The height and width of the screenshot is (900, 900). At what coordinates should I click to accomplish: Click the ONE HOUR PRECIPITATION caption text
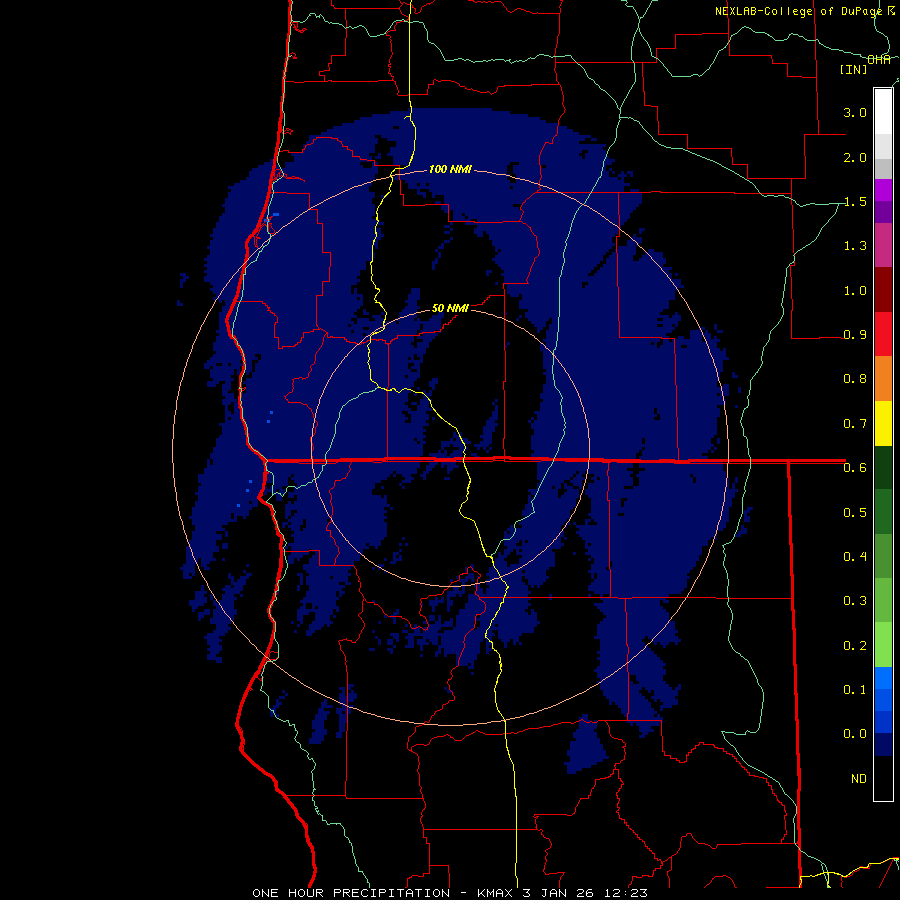tap(351, 893)
